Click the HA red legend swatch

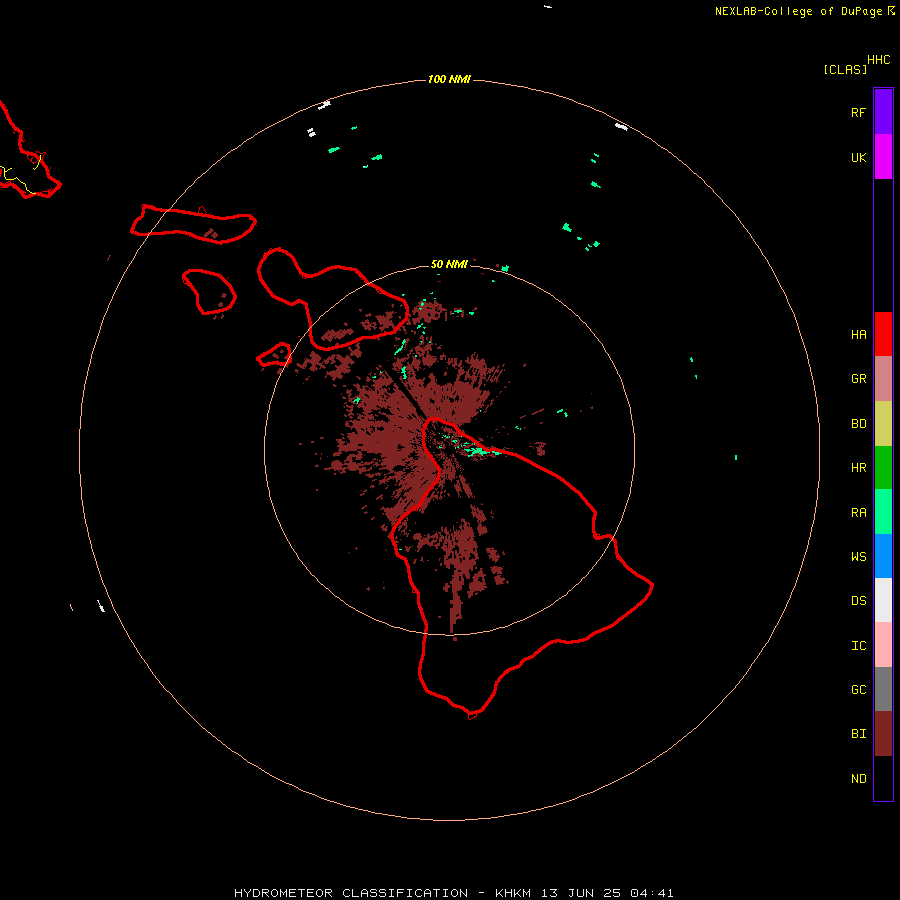click(x=883, y=334)
